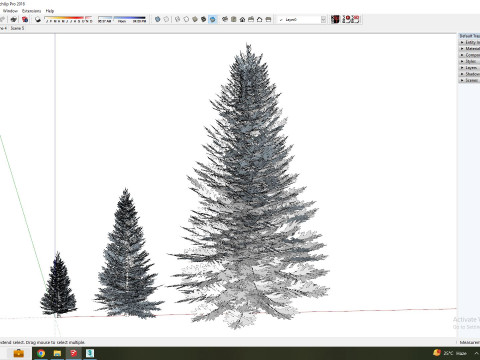
Task: Click the red-blue cube toolbar icon
Action: click(x=25, y=20)
